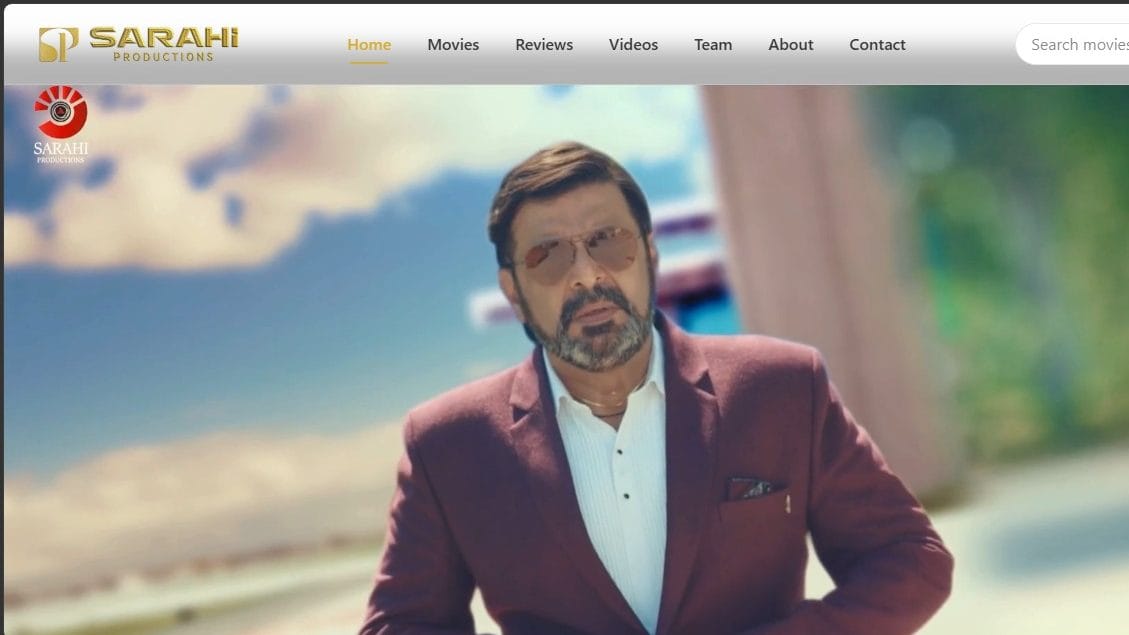
Task: Open the Reviews page
Action: [544, 44]
